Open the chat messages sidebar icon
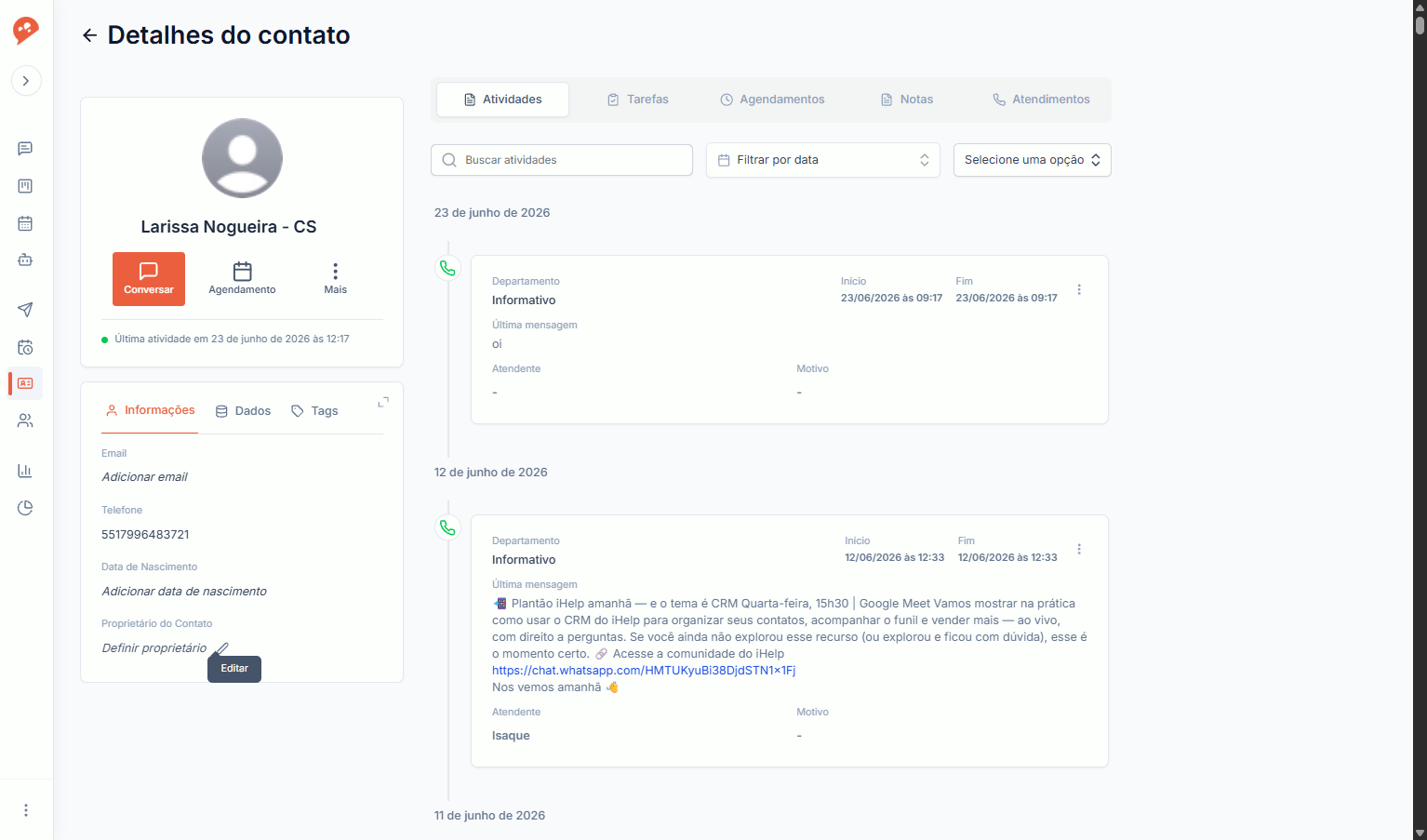This screenshot has height=840, width=1427. (25, 149)
